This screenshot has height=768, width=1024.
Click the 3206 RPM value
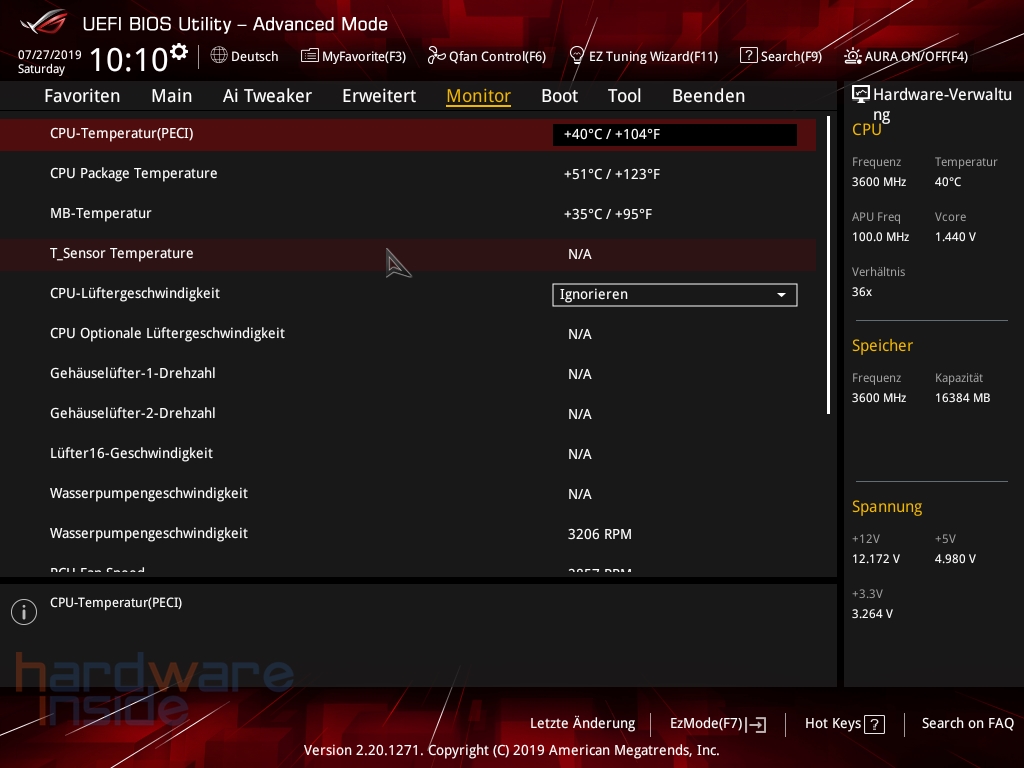click(600, 534)
